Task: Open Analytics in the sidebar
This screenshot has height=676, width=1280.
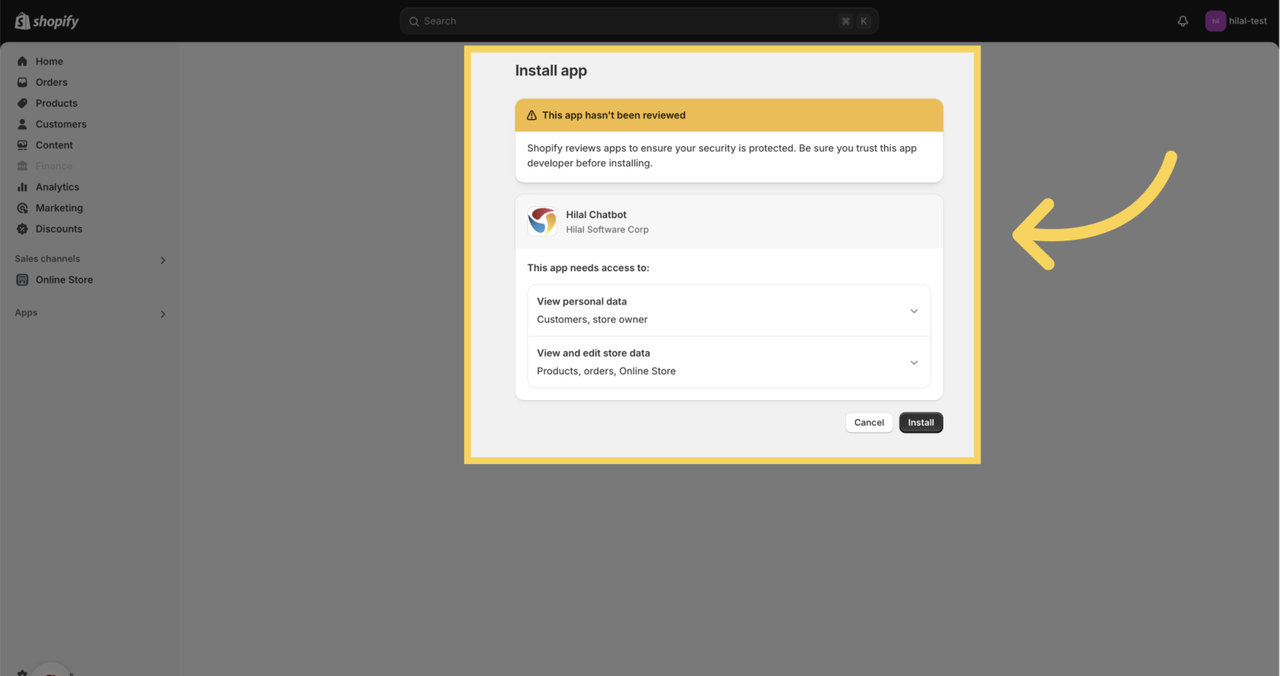Action: (x=57, y=187)
